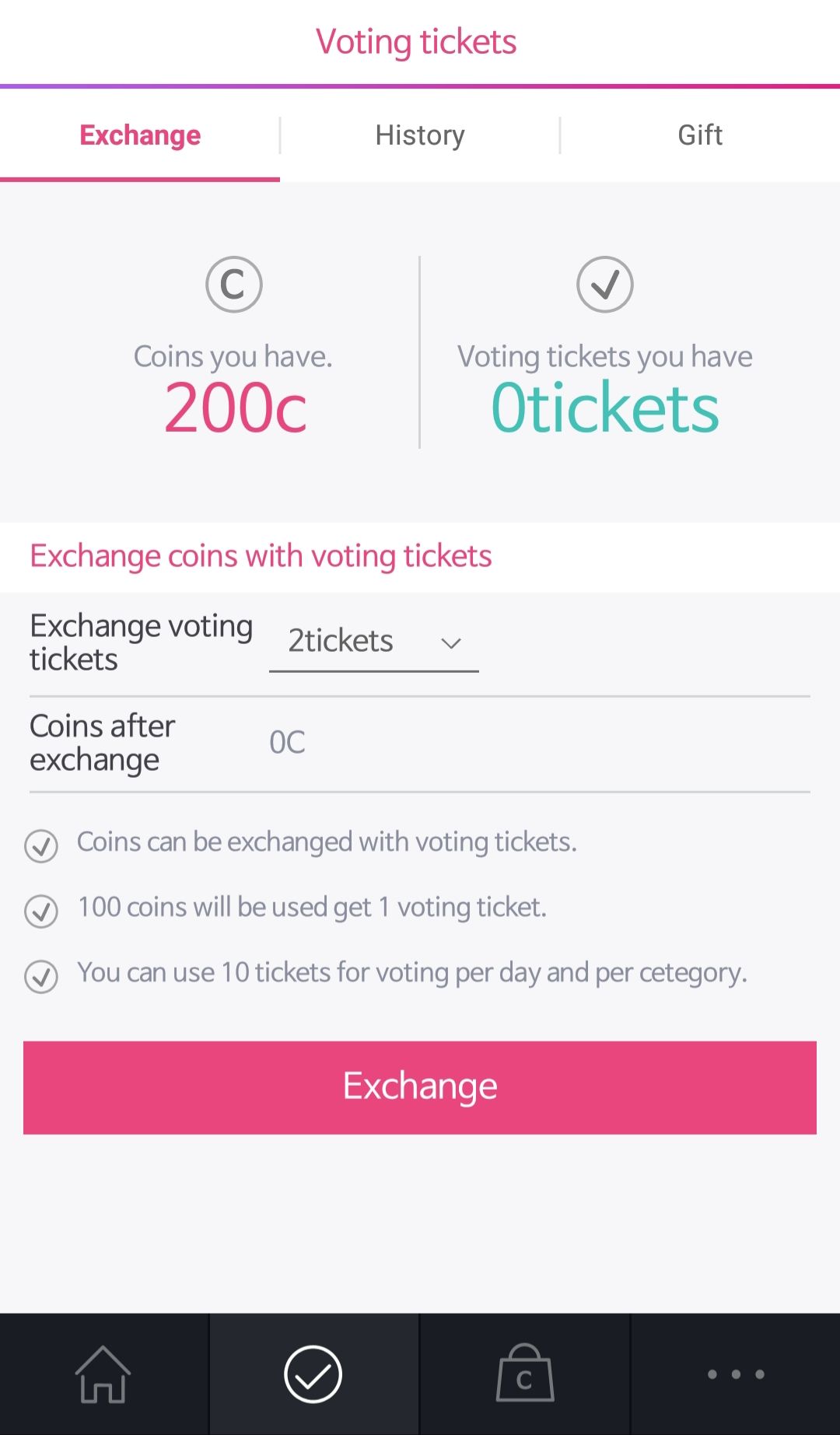This screenshot has height=1435, width=840.
Task: Tap the home icon in bottom bar
Action: (103, 1374)
